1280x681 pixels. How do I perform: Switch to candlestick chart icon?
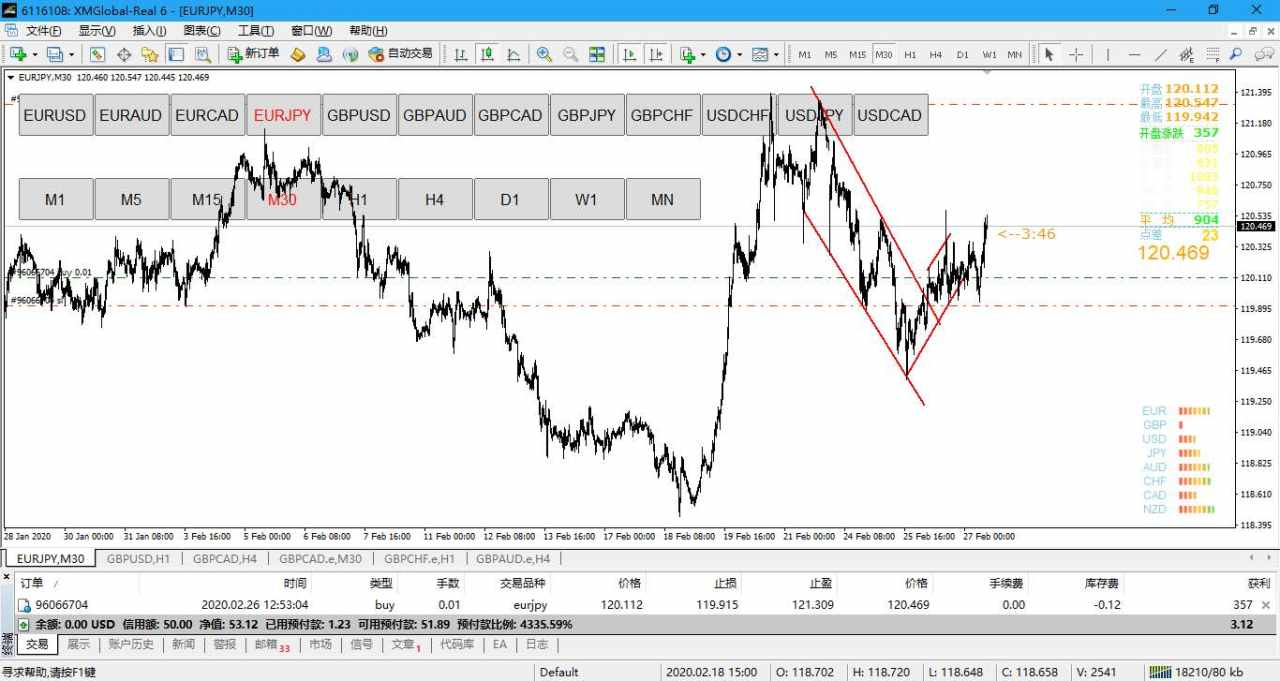(x=487, y=54)
